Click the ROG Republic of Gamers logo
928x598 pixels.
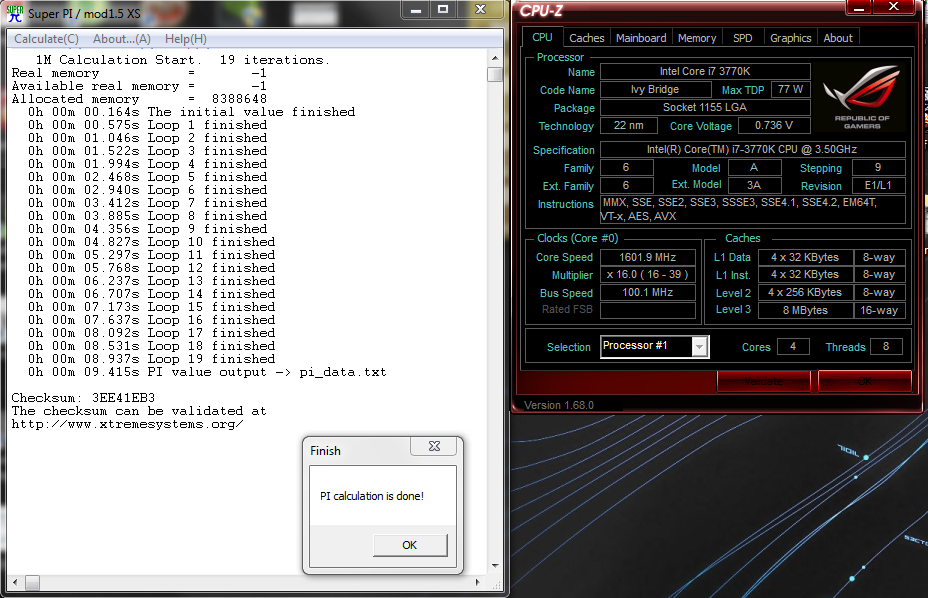click(862, 98)
